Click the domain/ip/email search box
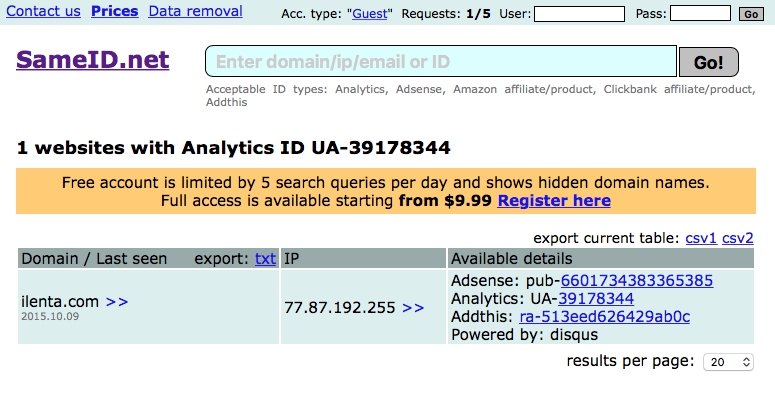Screen dimensions: 775x416 click(440, 62)
